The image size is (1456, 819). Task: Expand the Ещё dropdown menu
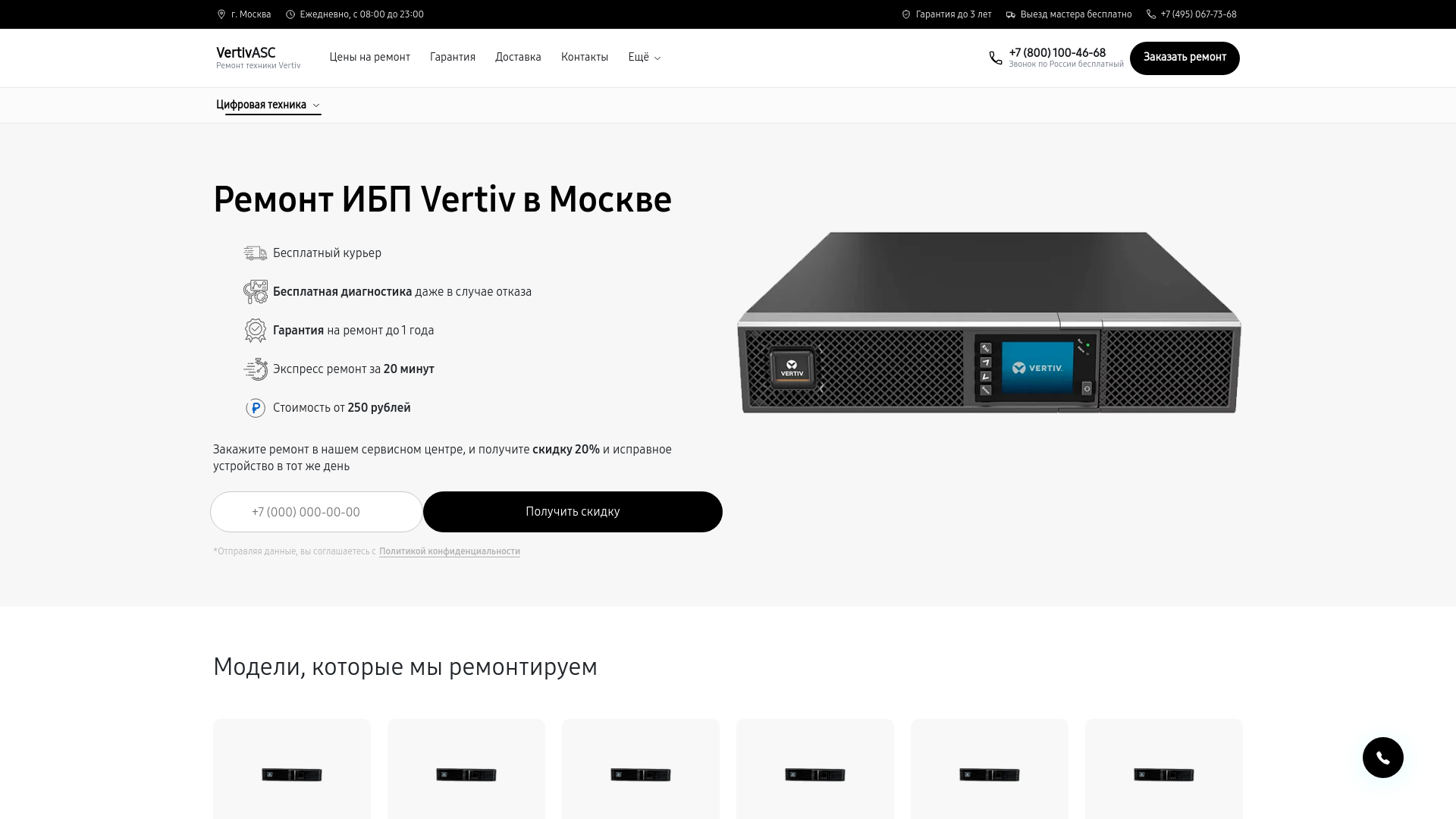(645, 58)
